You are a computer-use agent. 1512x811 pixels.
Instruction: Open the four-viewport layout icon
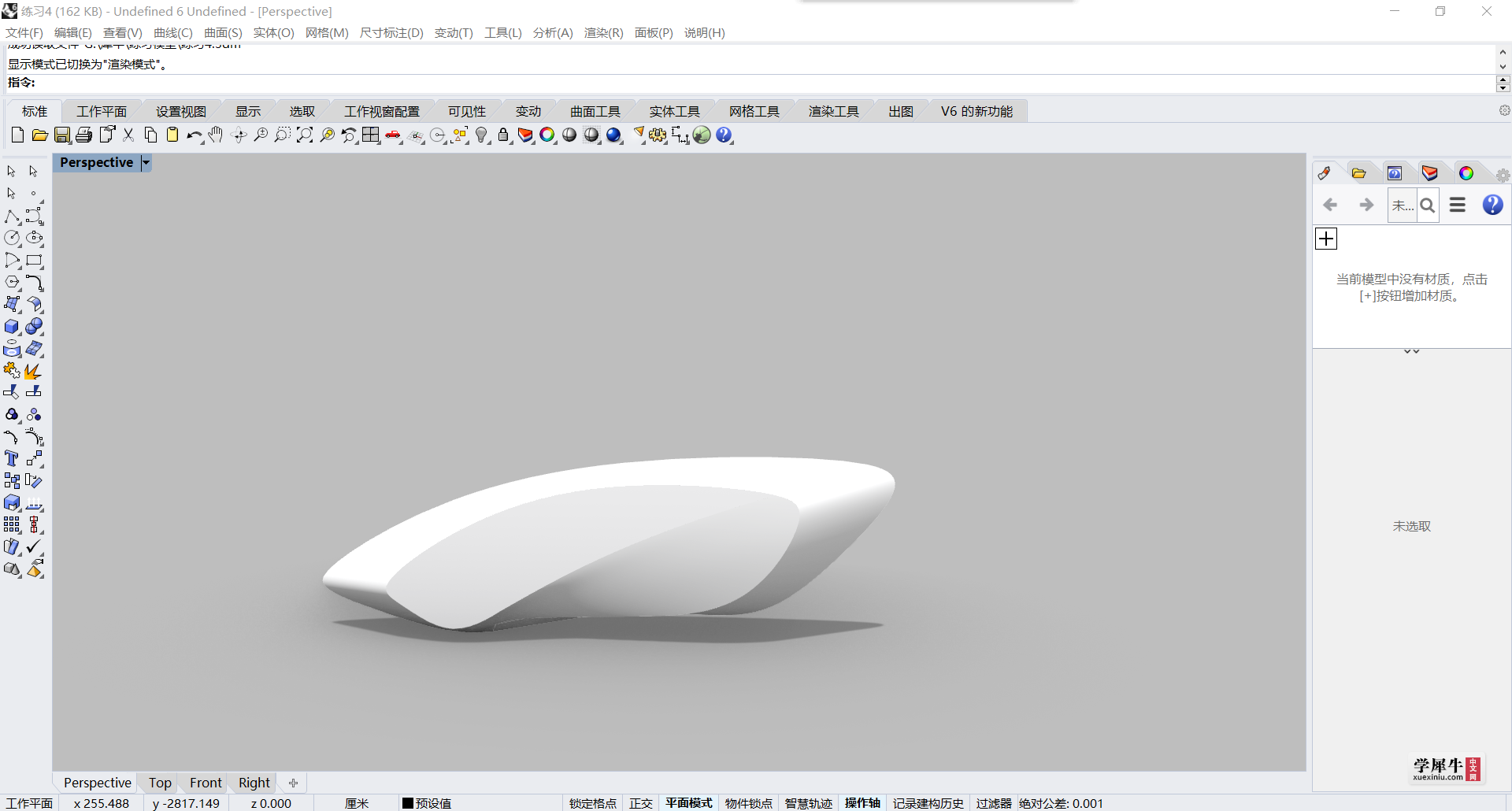[x=371, y=135]
